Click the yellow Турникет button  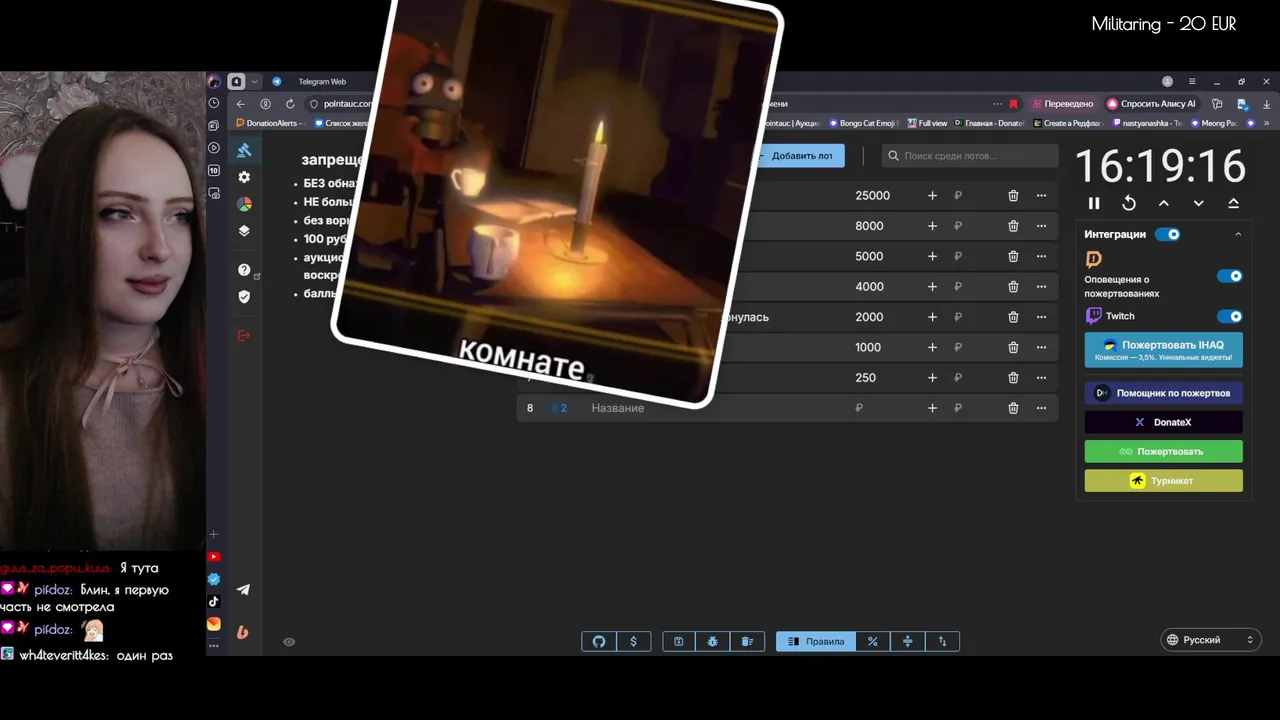point(1164,481)
